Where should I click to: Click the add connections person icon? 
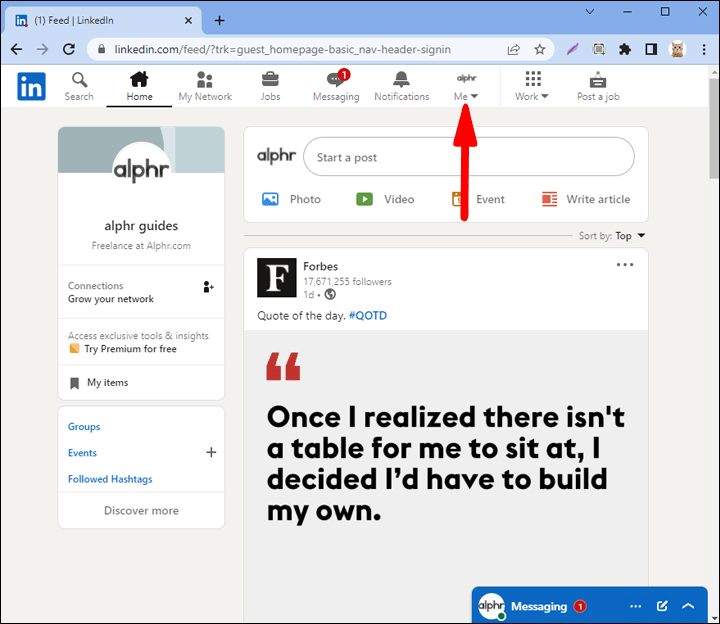[208, 287]
